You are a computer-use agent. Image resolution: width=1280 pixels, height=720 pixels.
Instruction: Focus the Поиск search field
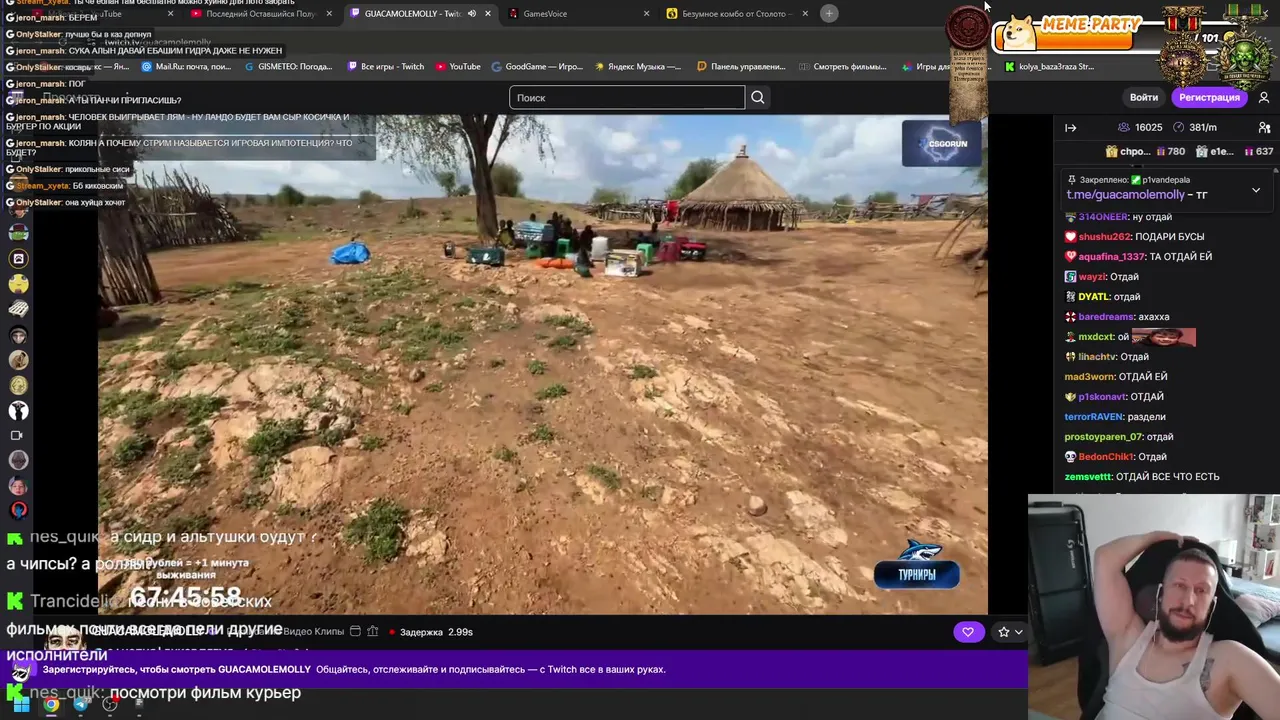tap(627, 97)
